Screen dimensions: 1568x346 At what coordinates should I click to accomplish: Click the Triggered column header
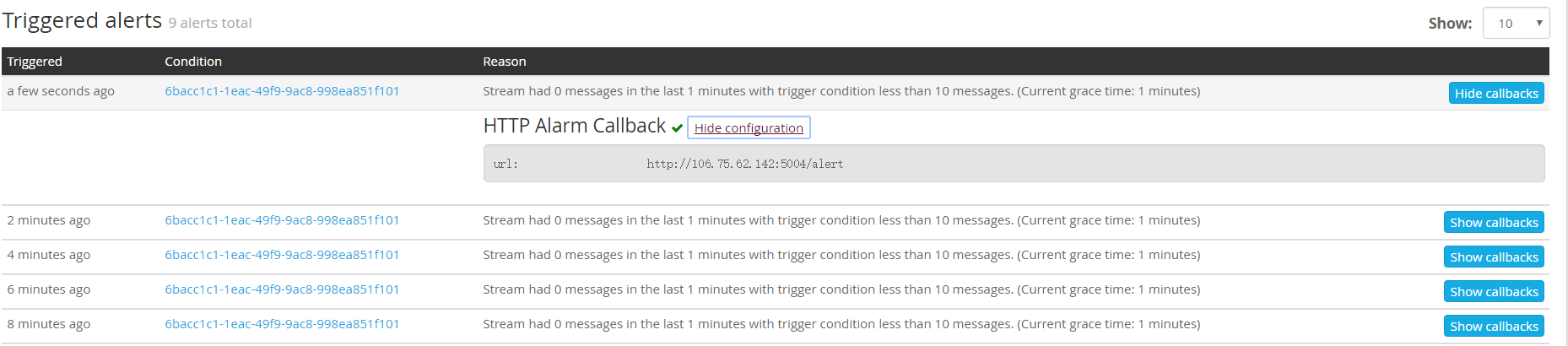point(35,62)
